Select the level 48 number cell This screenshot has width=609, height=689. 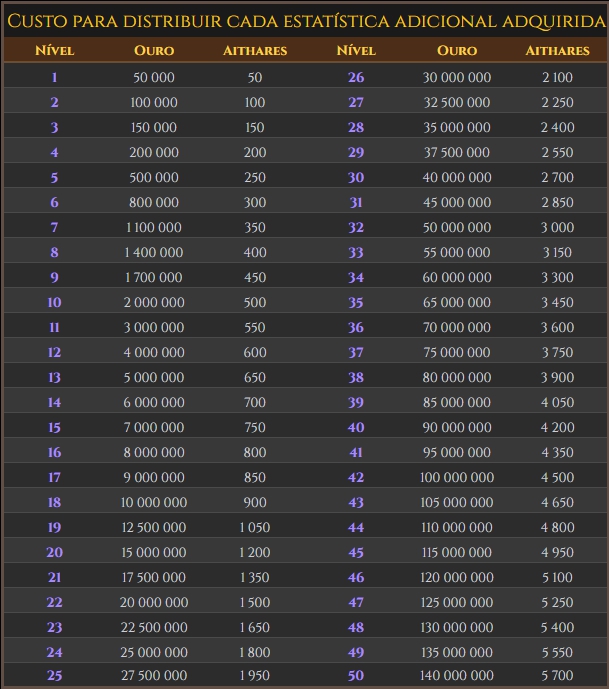click(x=356, y=627)
